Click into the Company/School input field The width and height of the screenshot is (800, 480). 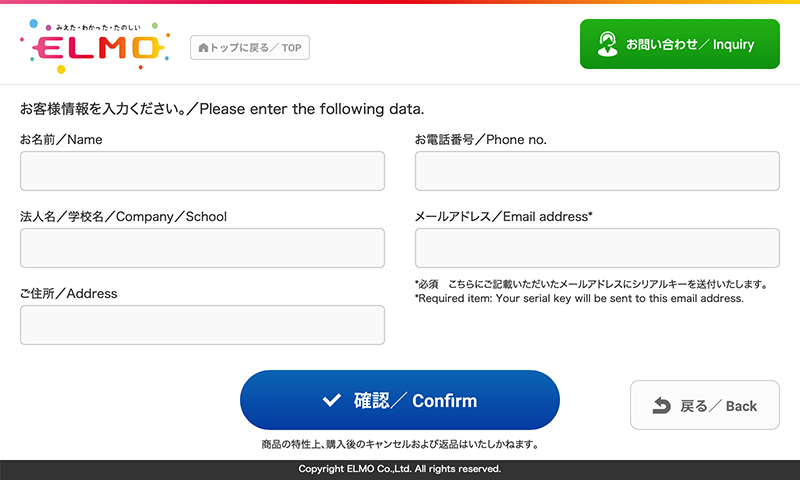click(202, 248)
